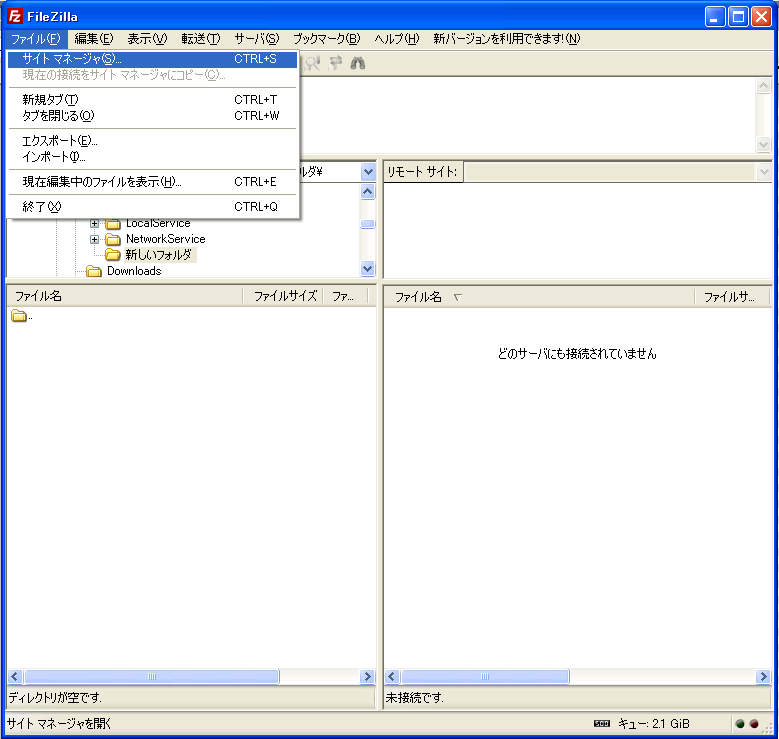779x739 pixels.
Task: Open the local site path dropdown
Action: 368,172
